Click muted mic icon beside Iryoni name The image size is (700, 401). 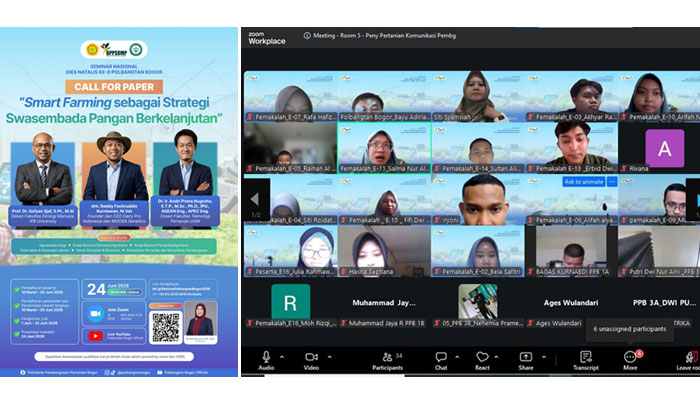pos(437,220)
